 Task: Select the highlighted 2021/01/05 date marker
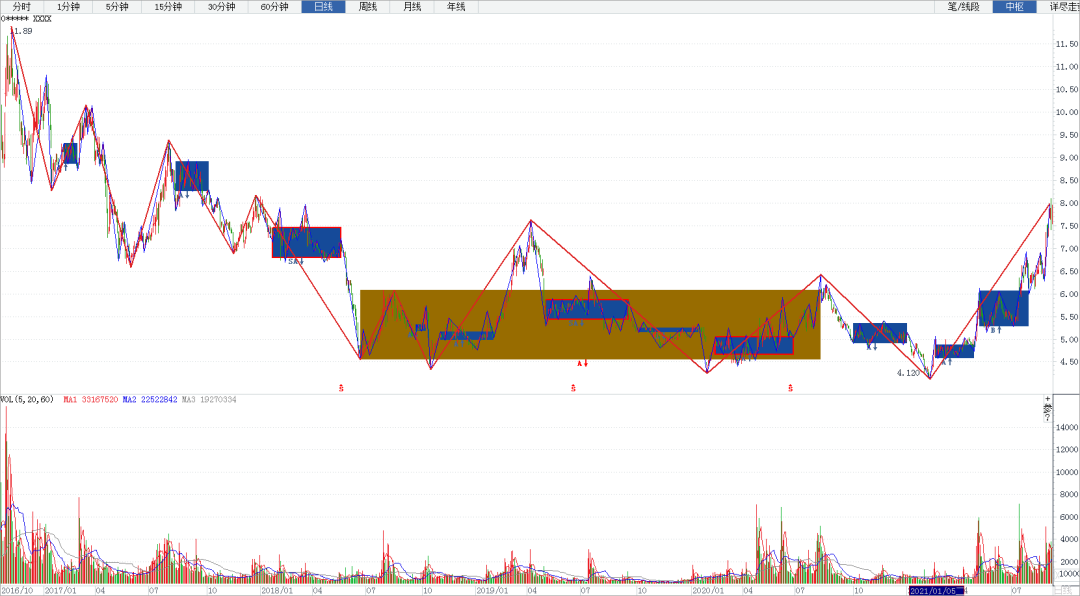click(x=935, y=591)
